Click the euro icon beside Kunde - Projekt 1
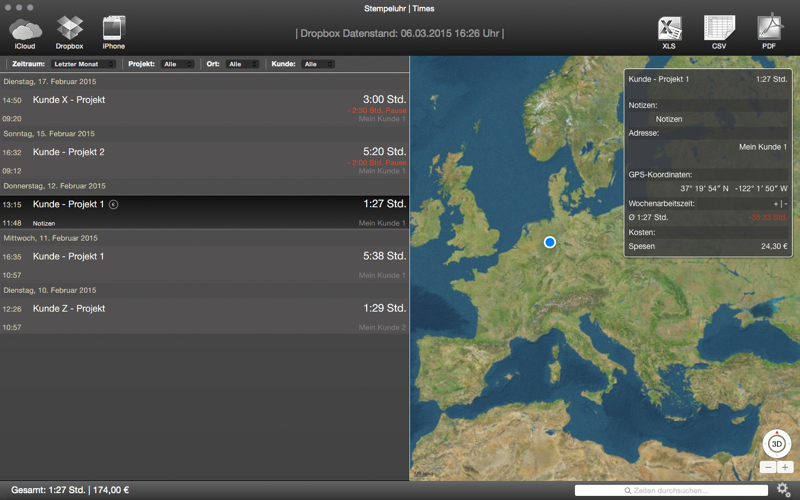Viewport: 800px width, 500px height. click(x=113, y=204)
